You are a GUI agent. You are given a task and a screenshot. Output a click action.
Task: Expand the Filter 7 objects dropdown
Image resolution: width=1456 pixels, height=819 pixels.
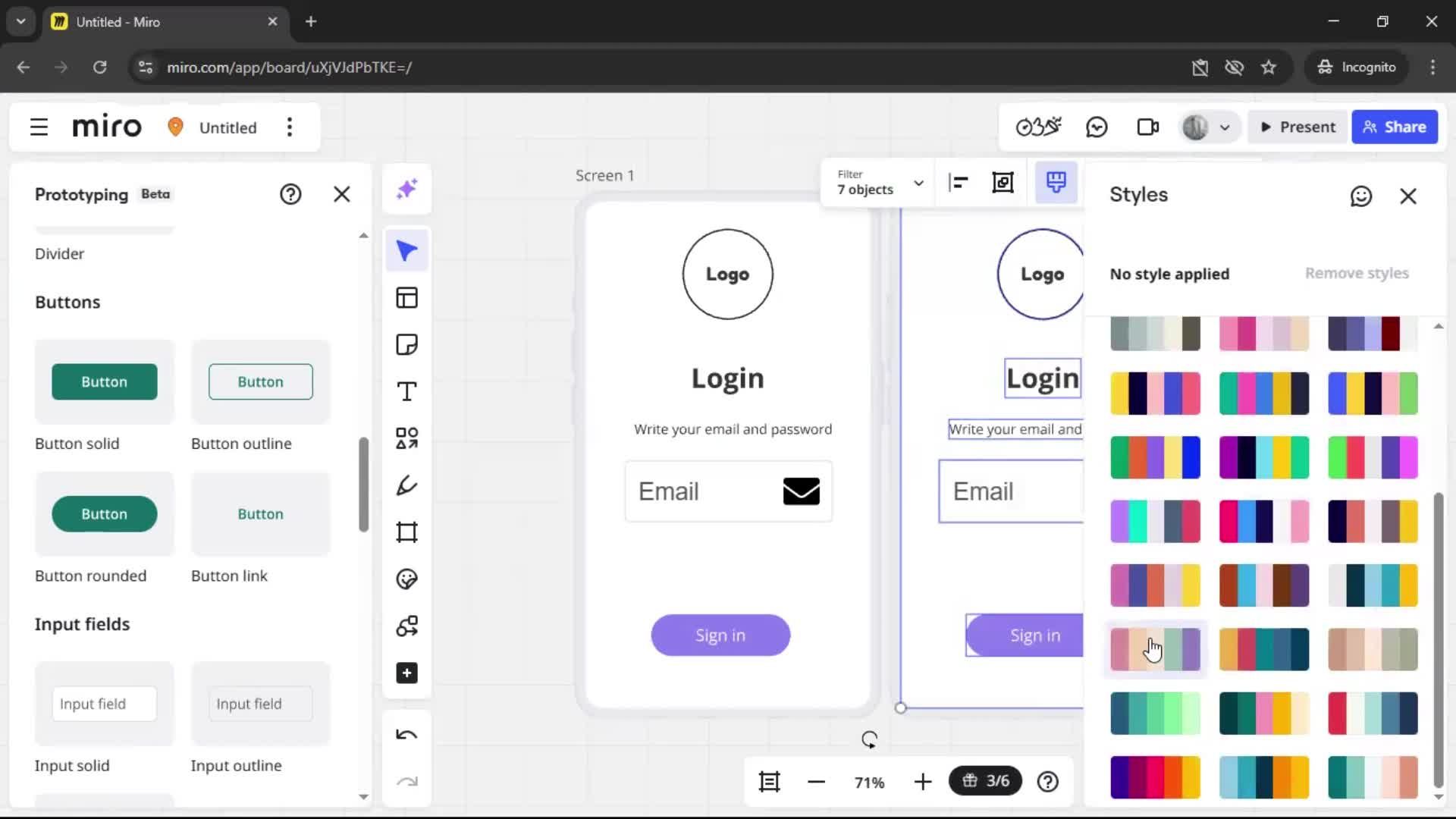click(880, 183)
